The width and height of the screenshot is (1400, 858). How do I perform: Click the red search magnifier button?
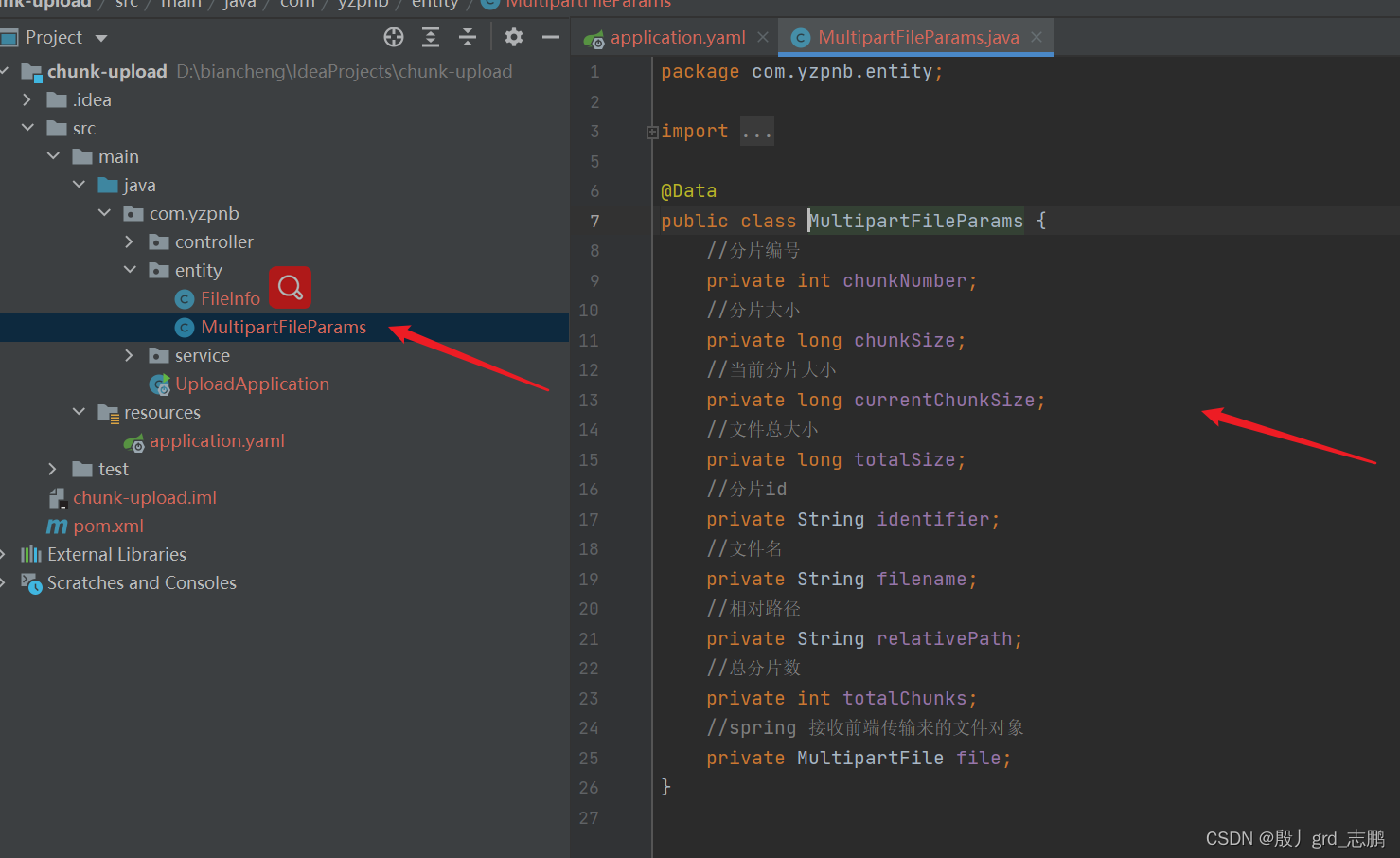[291, 287]
